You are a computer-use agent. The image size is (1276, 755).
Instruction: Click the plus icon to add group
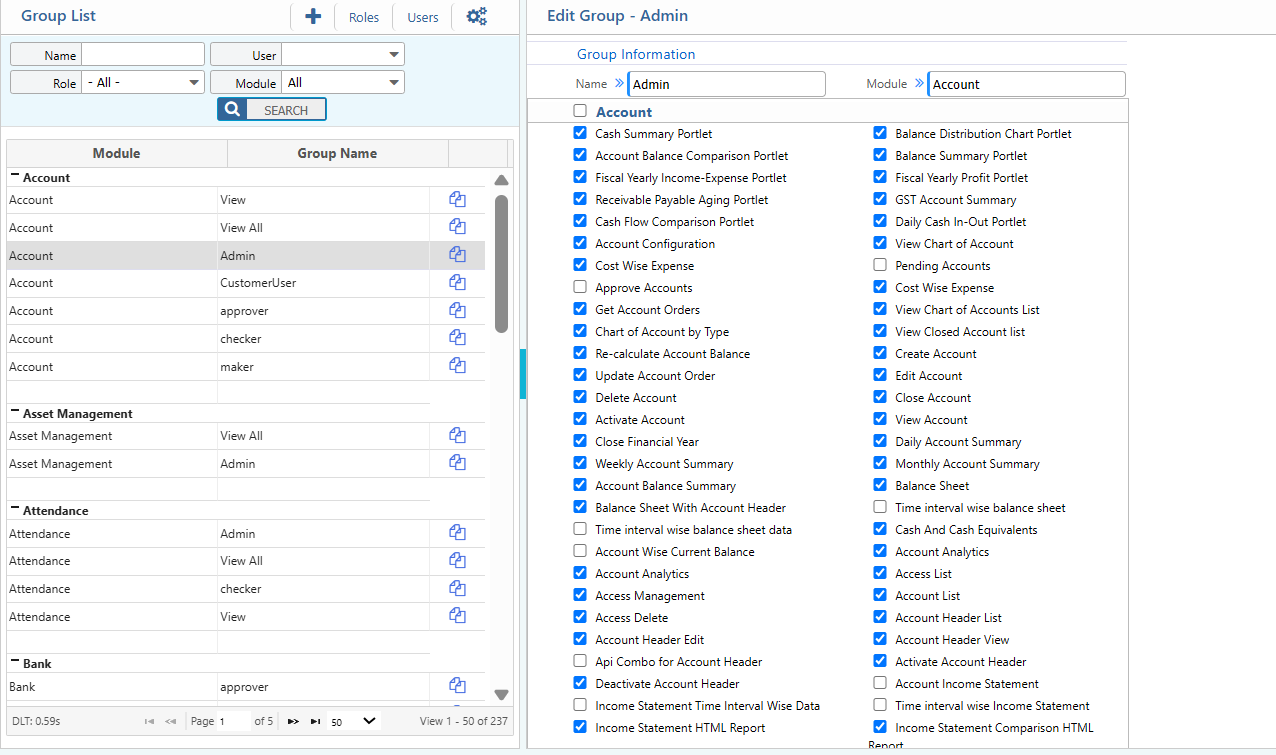click(313, 16)
